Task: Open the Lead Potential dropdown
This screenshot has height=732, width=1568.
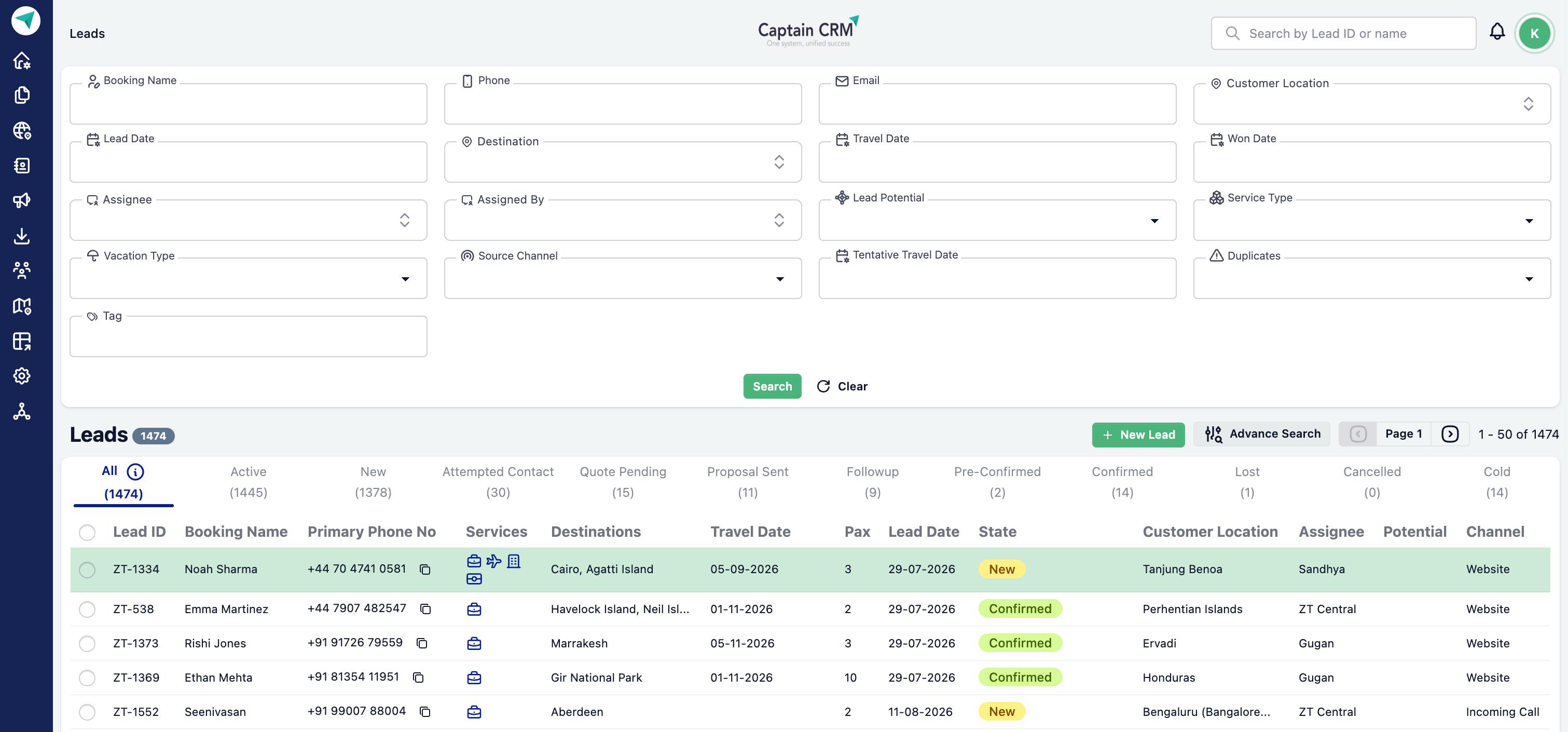Action: pyautogui.click(x=997, y=220)
